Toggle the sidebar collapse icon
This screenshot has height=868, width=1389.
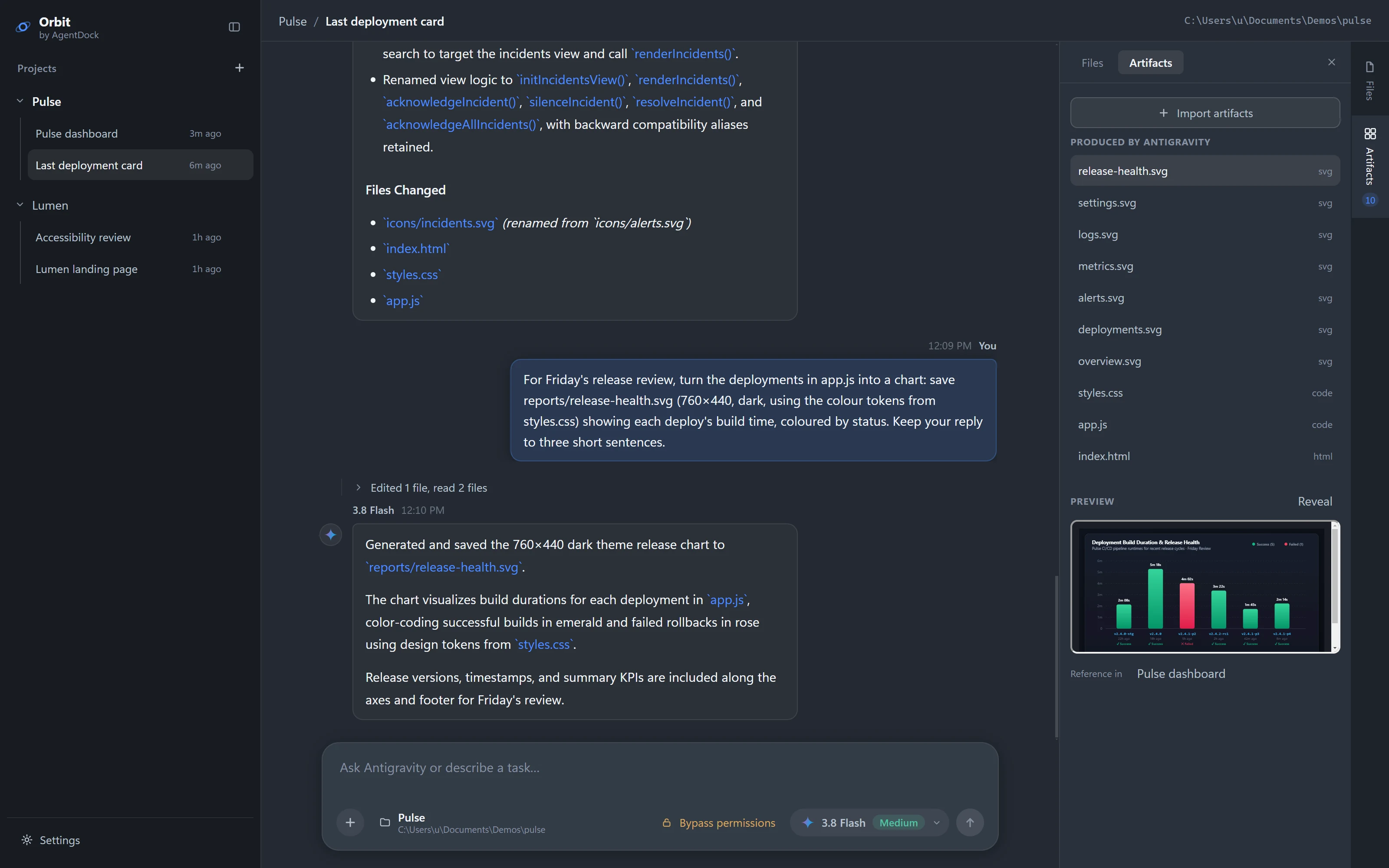pyautogui.click(x=234, y=27)
